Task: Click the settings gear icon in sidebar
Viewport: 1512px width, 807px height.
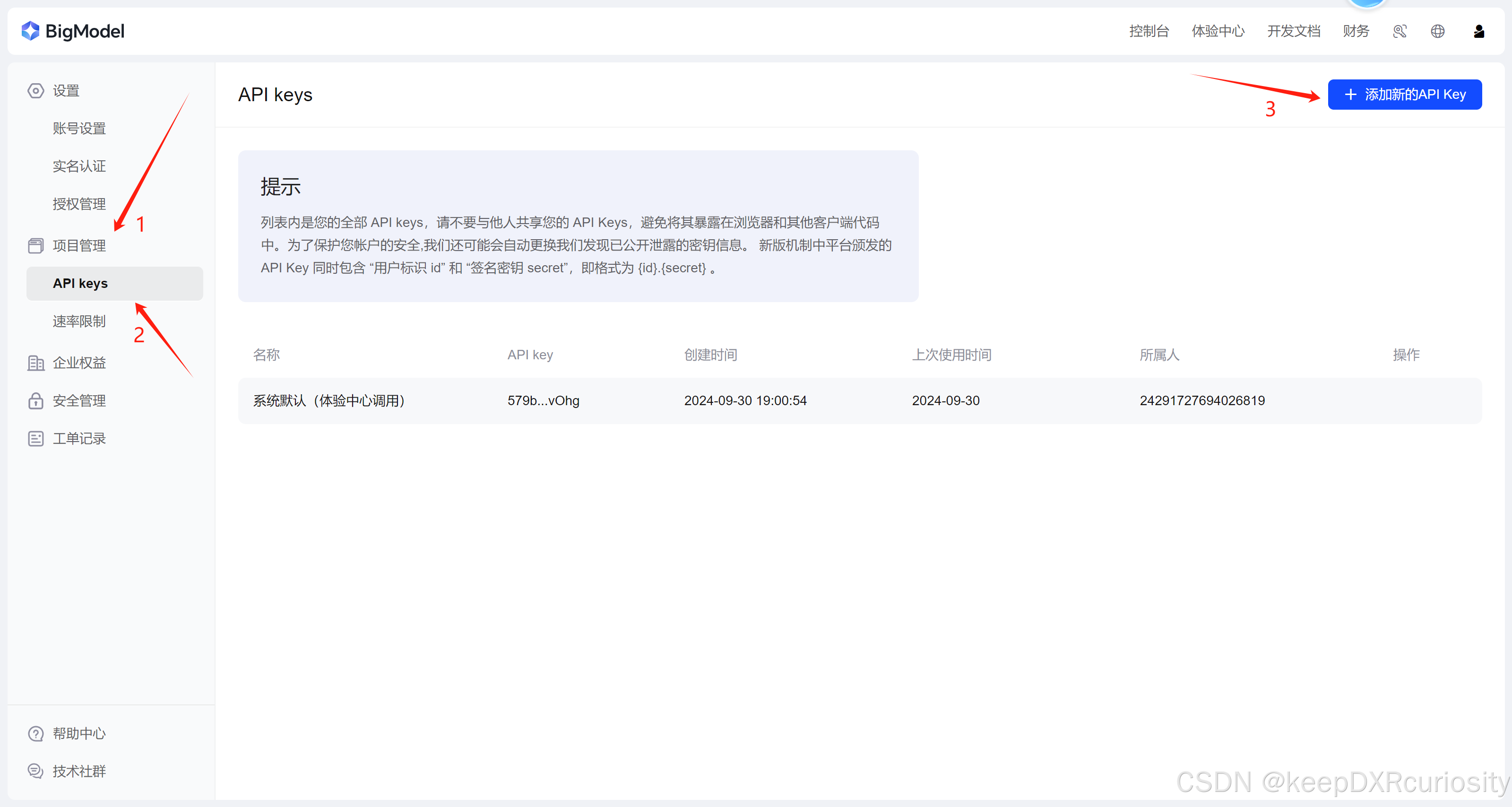Action: (36, 90)
